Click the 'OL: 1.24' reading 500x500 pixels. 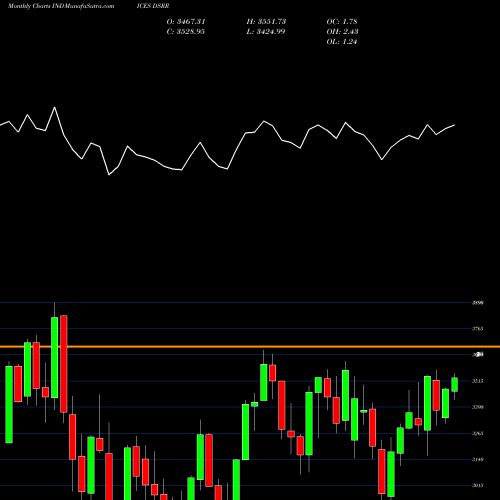(342, 42)
